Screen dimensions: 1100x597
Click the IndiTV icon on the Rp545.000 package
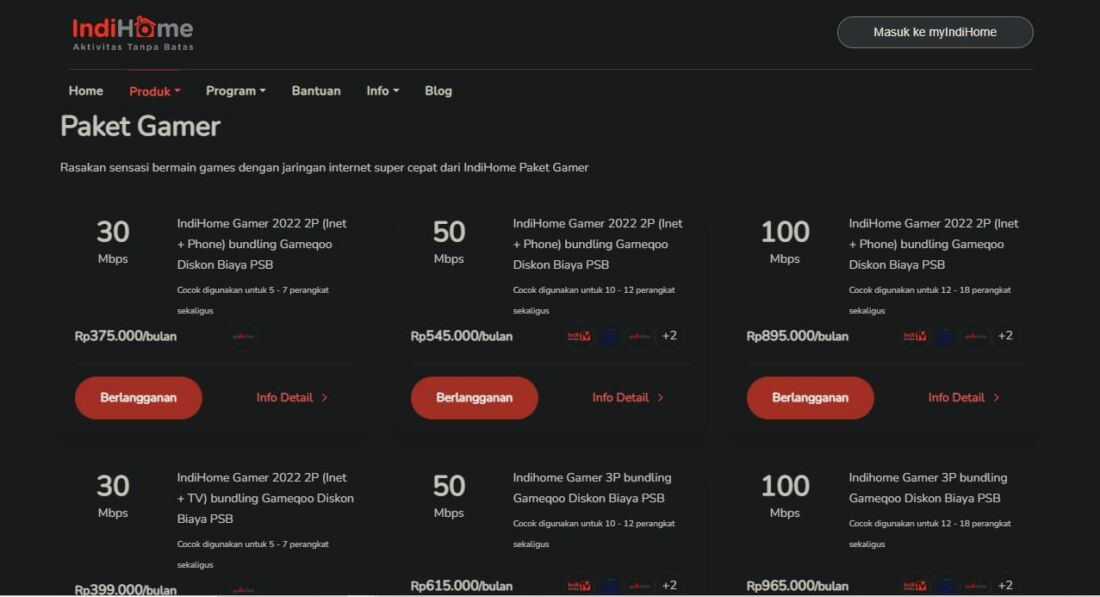click(x=579, y=336)
